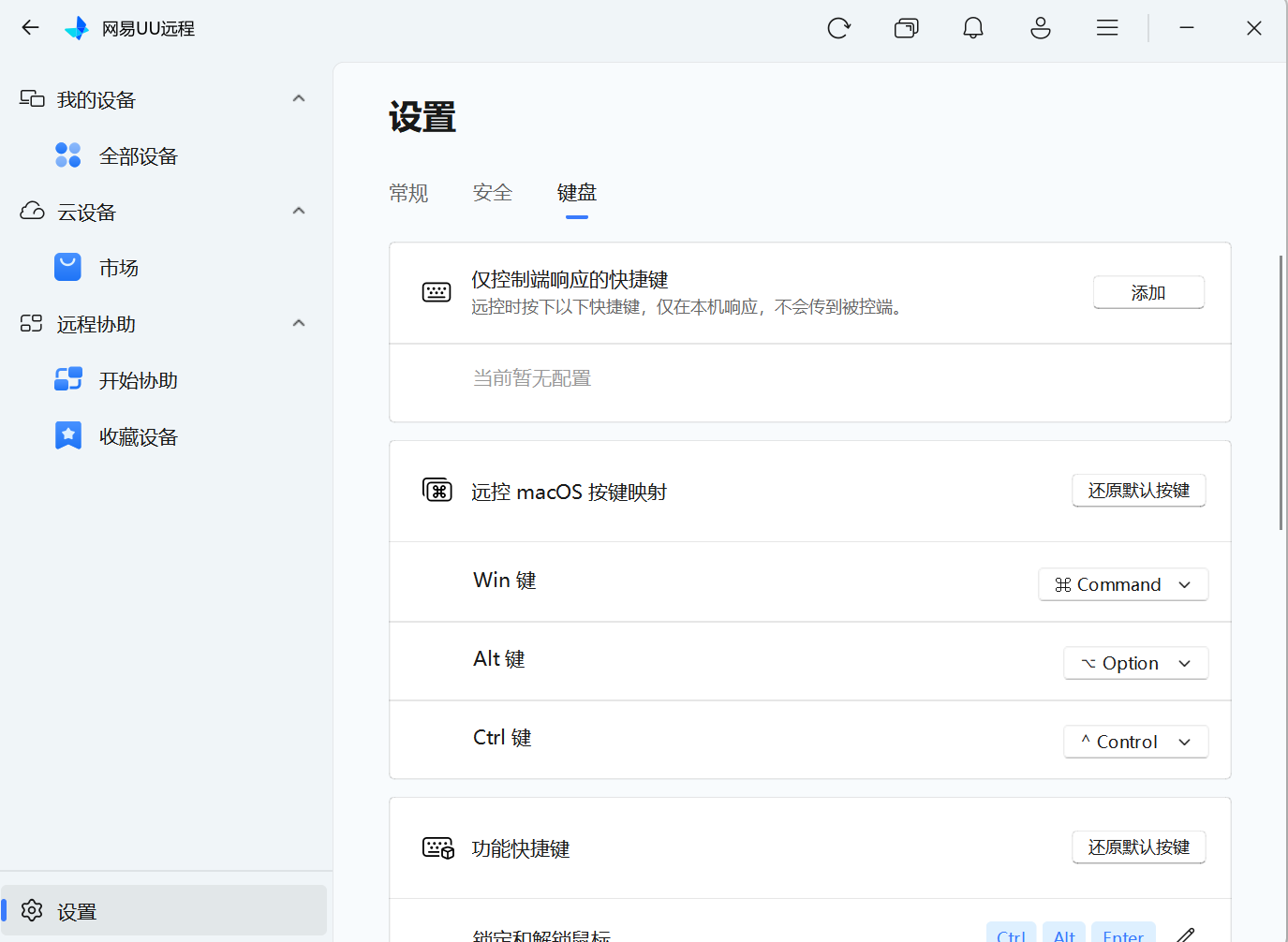
Task: Click the 设置 page heading
Action: click(x=422, y=118)
